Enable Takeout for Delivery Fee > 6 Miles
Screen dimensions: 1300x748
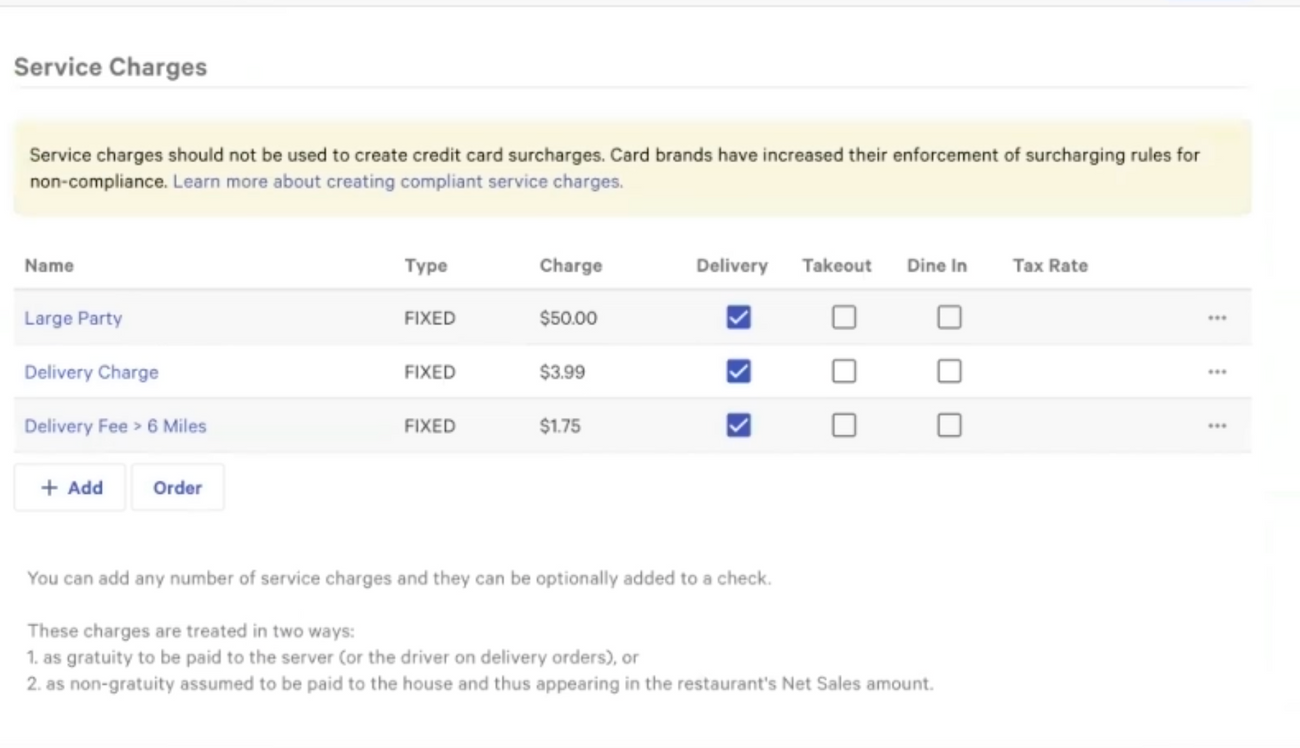pos(844,425)
